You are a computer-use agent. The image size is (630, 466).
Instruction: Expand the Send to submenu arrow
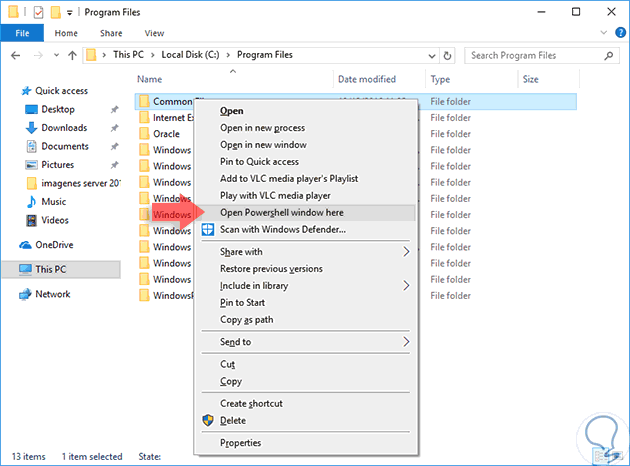[406, 342]
